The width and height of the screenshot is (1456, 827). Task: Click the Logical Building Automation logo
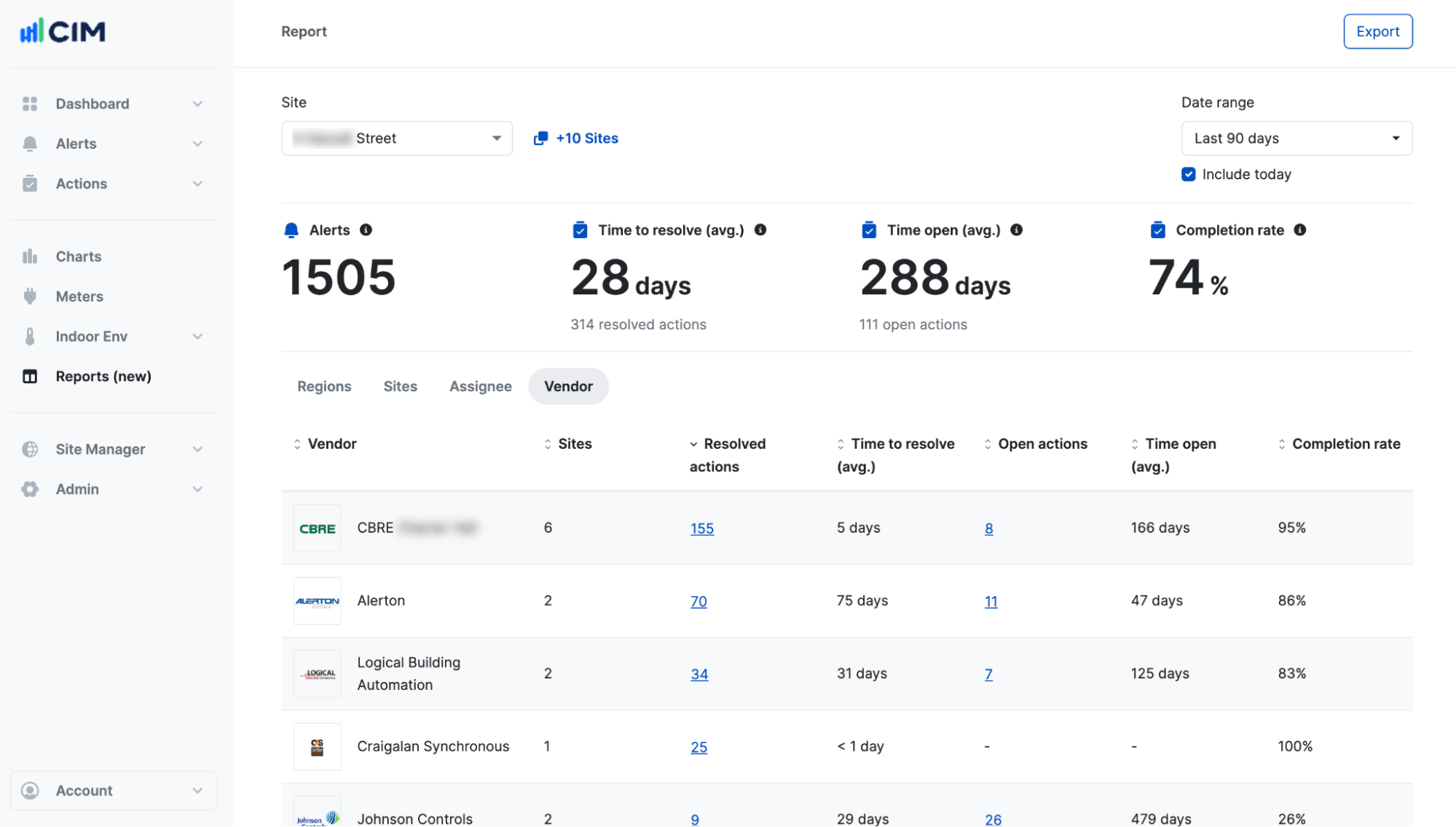click(x=318, y=674)
